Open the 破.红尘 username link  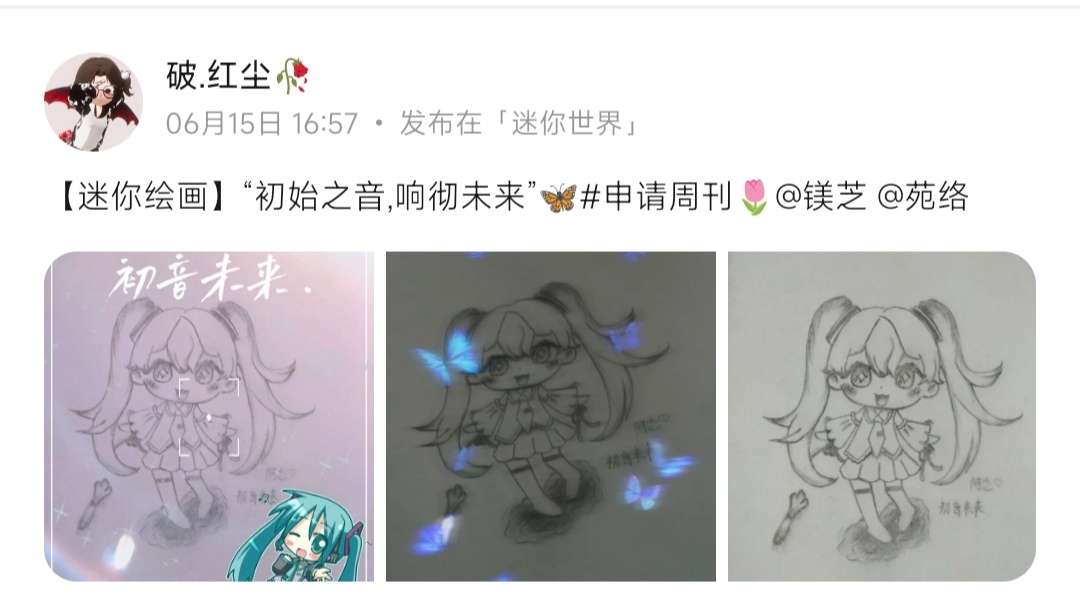(218, 75)
